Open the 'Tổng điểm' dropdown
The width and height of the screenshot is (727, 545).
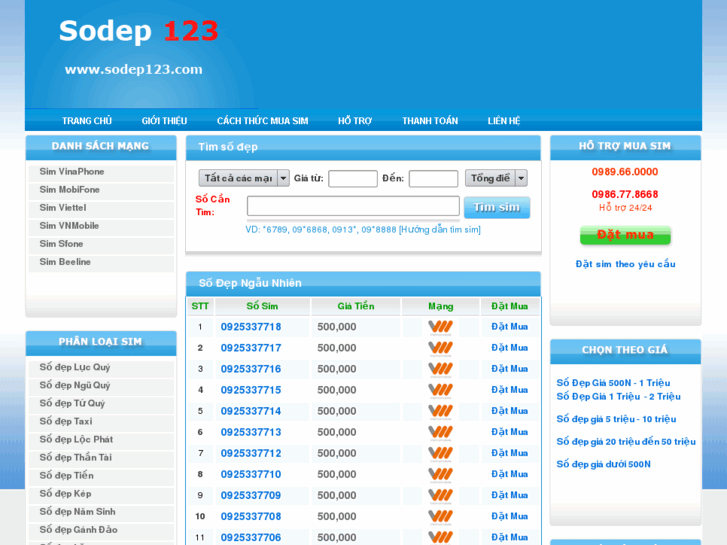[x=496, y=178]
